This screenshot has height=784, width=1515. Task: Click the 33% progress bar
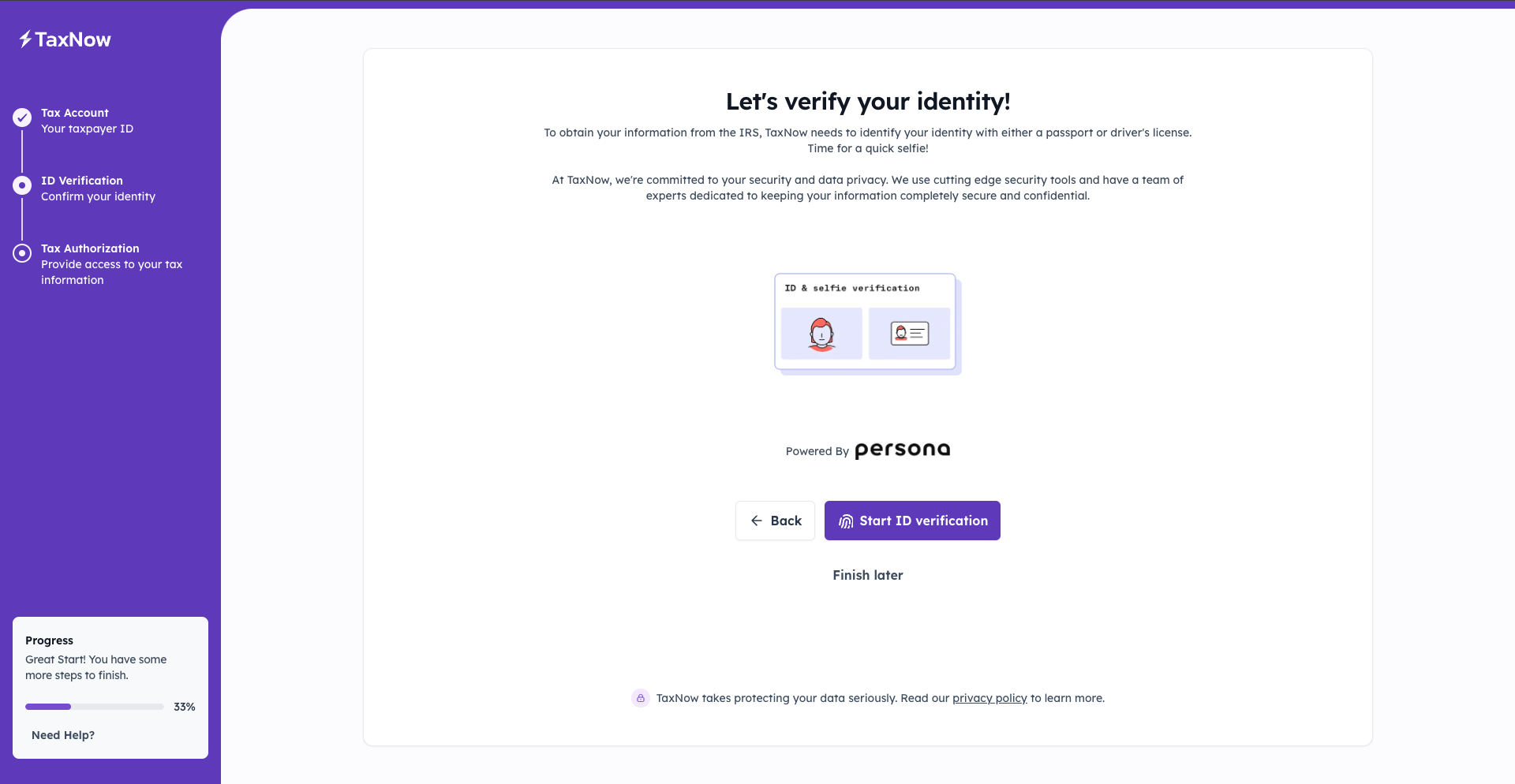(95, 707)
